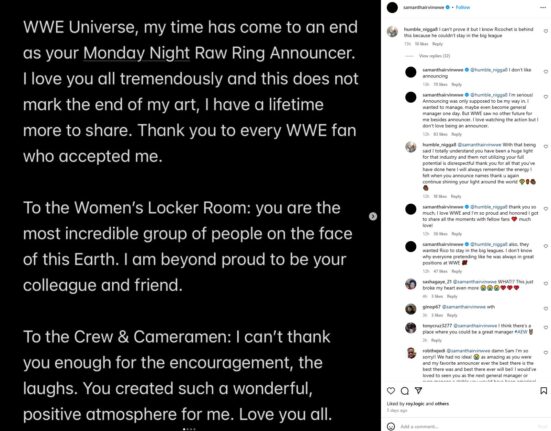
Task: Focus the Add a comment field
Action: 467,426
